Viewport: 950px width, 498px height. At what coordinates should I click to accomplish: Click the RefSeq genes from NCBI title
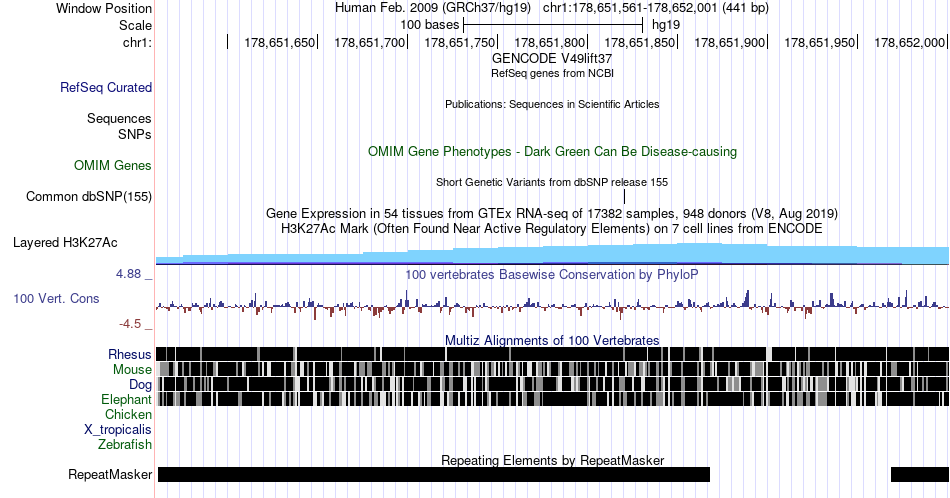pyautogui.click(x=552, y=73)
